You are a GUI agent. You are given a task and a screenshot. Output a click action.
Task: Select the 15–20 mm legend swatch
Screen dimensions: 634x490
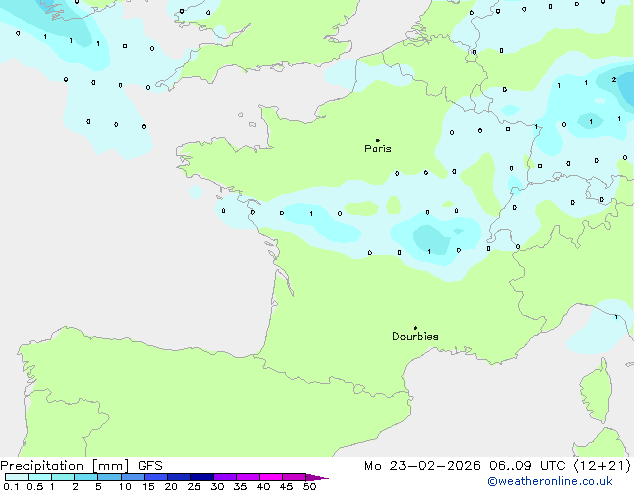coord(155,477)
